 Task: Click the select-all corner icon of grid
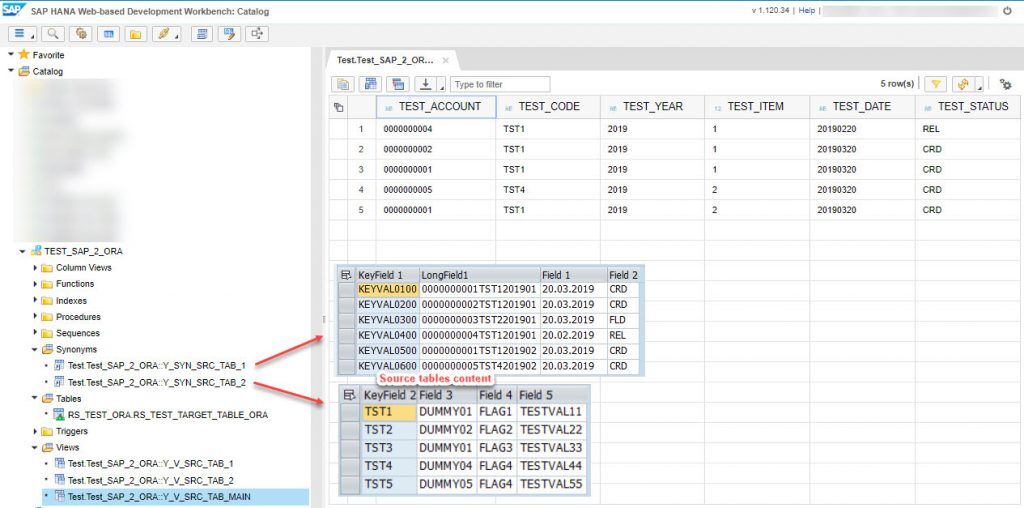[x=338, y=107]
